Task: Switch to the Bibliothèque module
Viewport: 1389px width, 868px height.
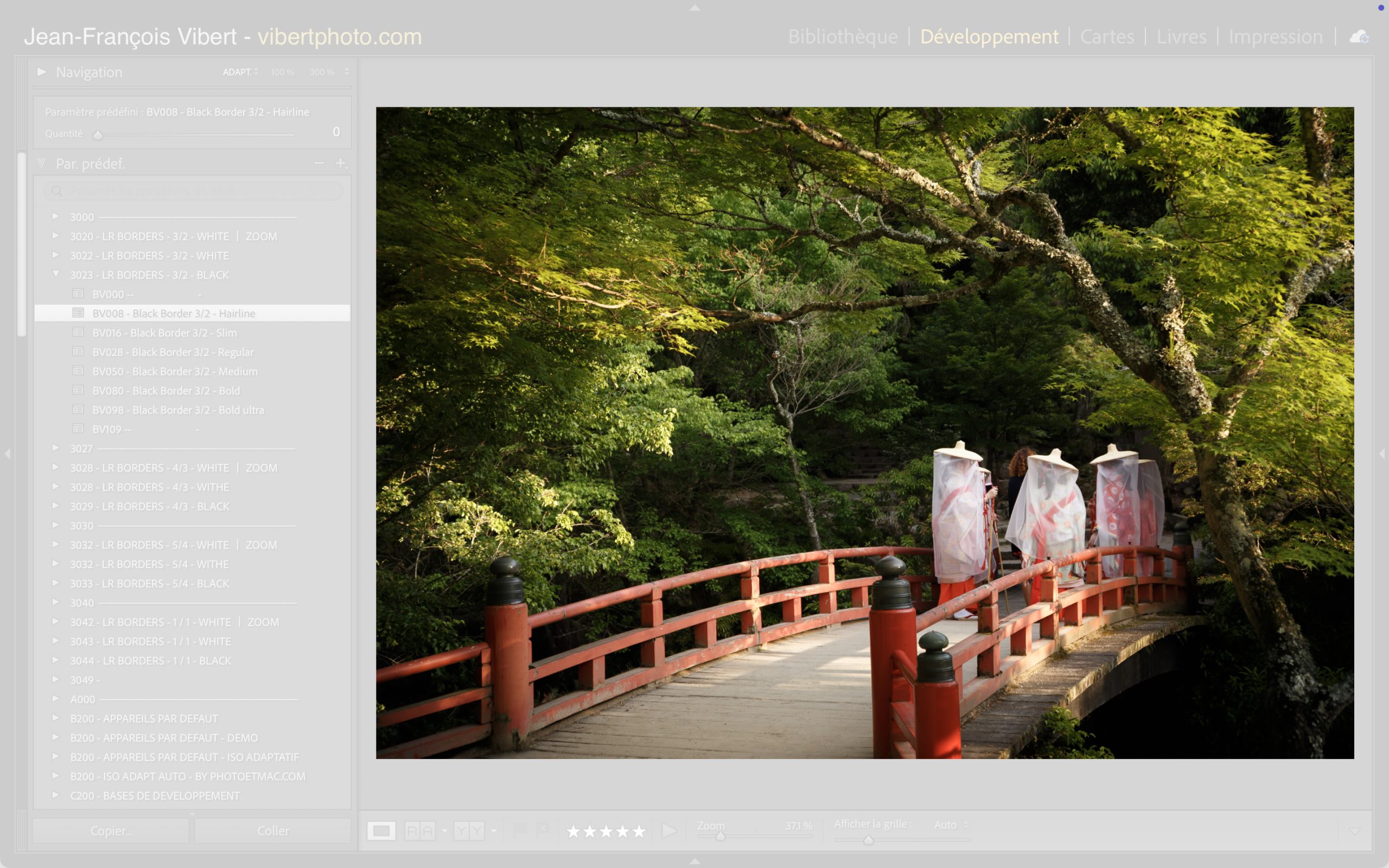Action: [x=843, y=37]
